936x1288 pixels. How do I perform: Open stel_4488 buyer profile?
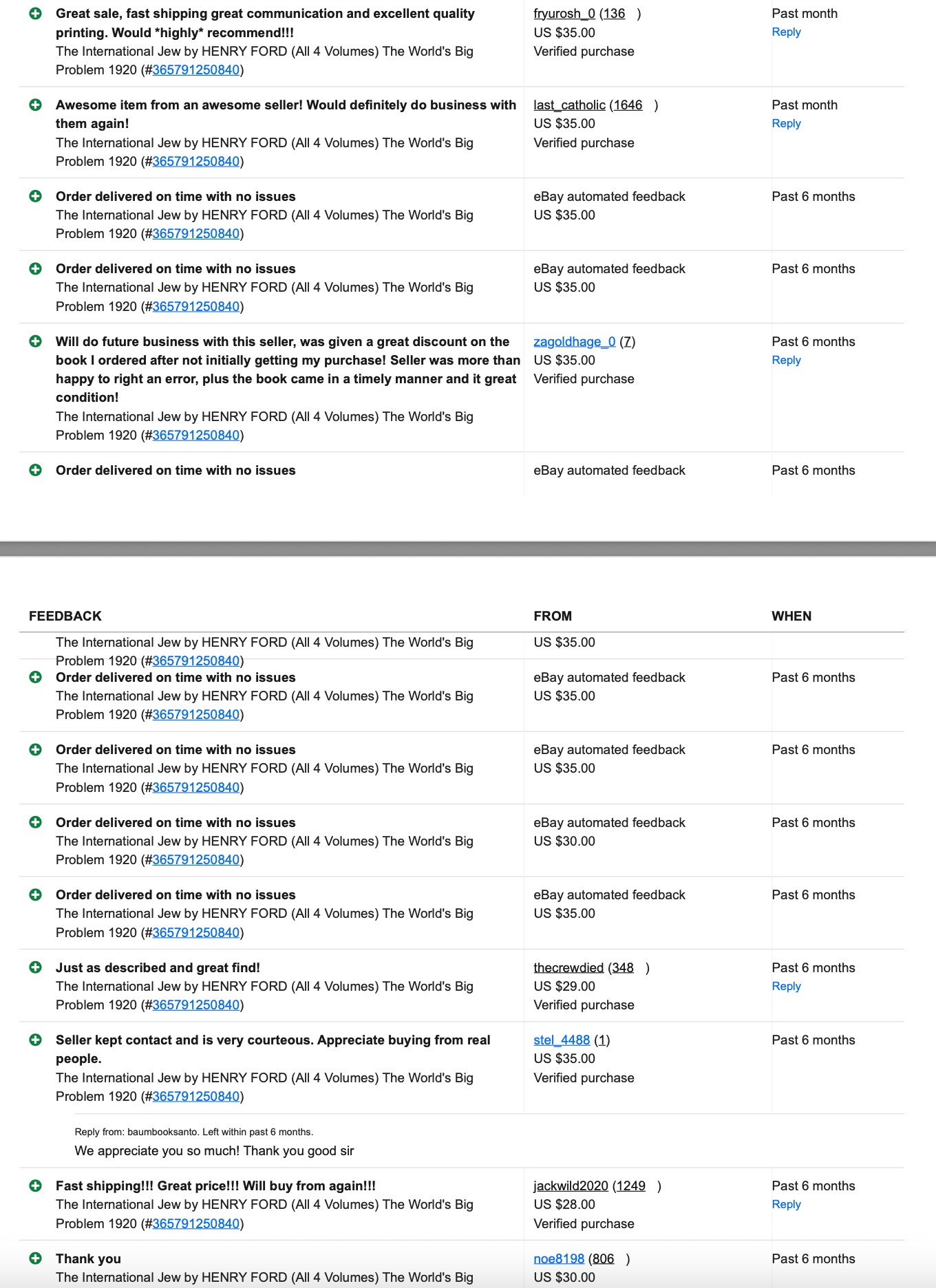pyautogui.click(x=562, y=1040)
